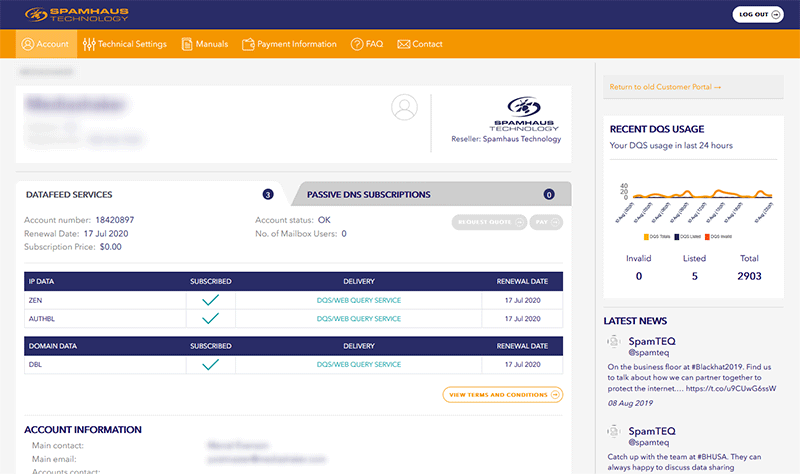
Task: Click the Total usage value 2903
Action: coord(749,276)
